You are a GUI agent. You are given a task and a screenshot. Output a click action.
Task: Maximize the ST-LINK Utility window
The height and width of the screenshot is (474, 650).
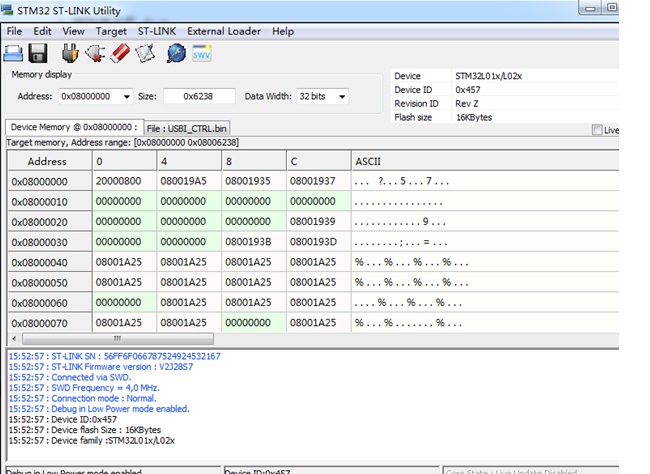(x=611, y=7)
